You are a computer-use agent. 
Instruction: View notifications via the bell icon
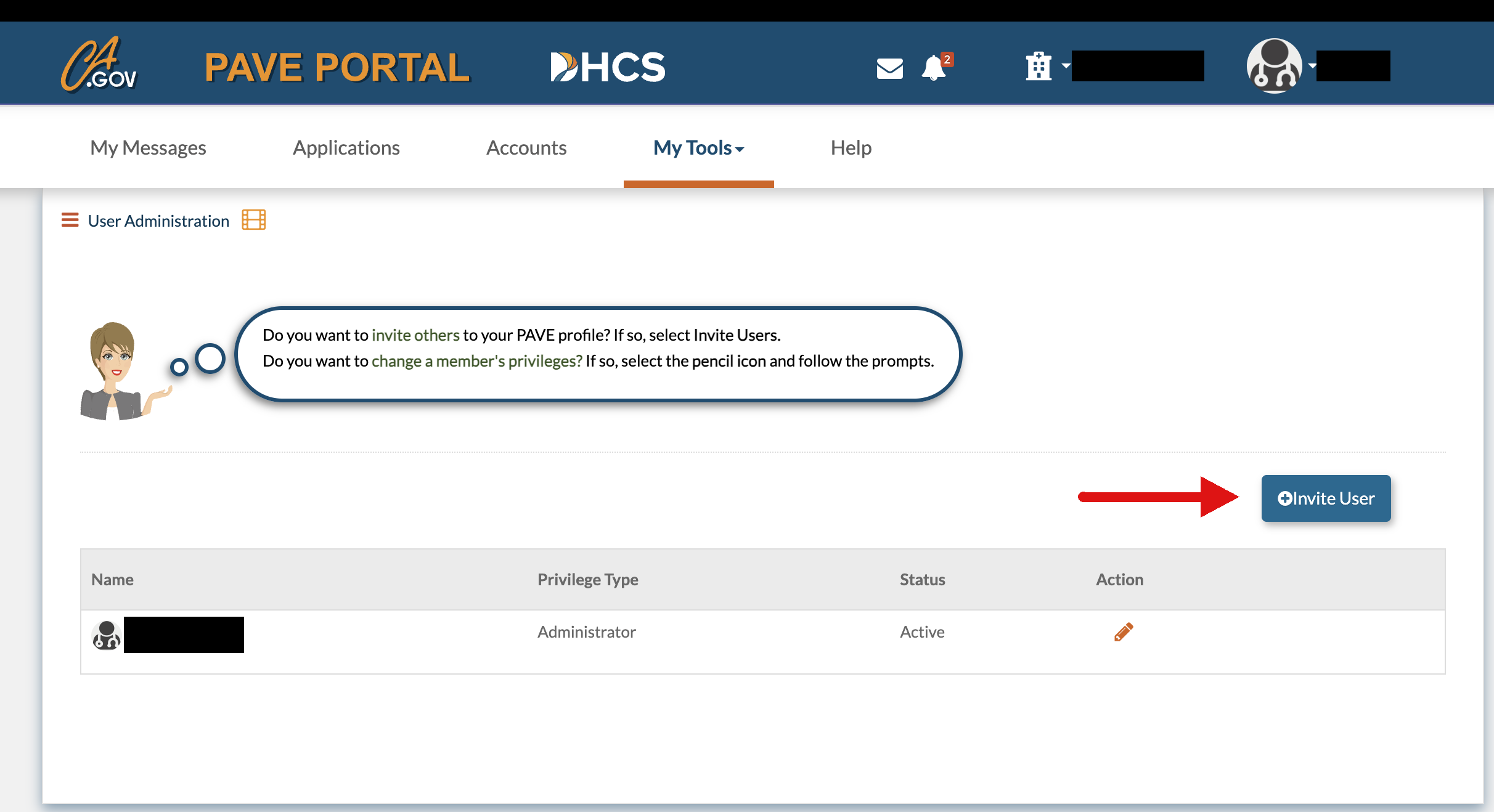click(933, 68)
